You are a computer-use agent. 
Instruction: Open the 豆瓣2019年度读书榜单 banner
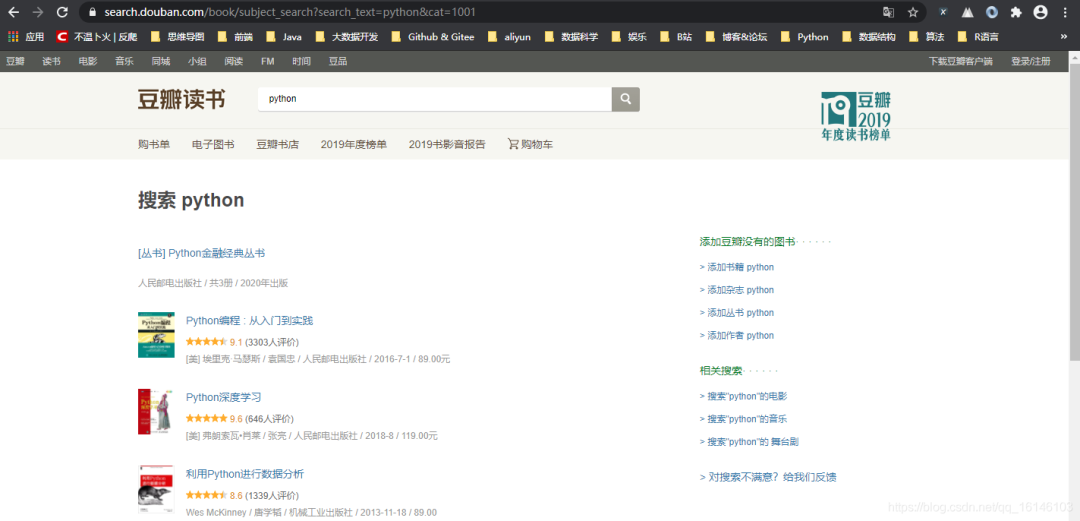856,116
